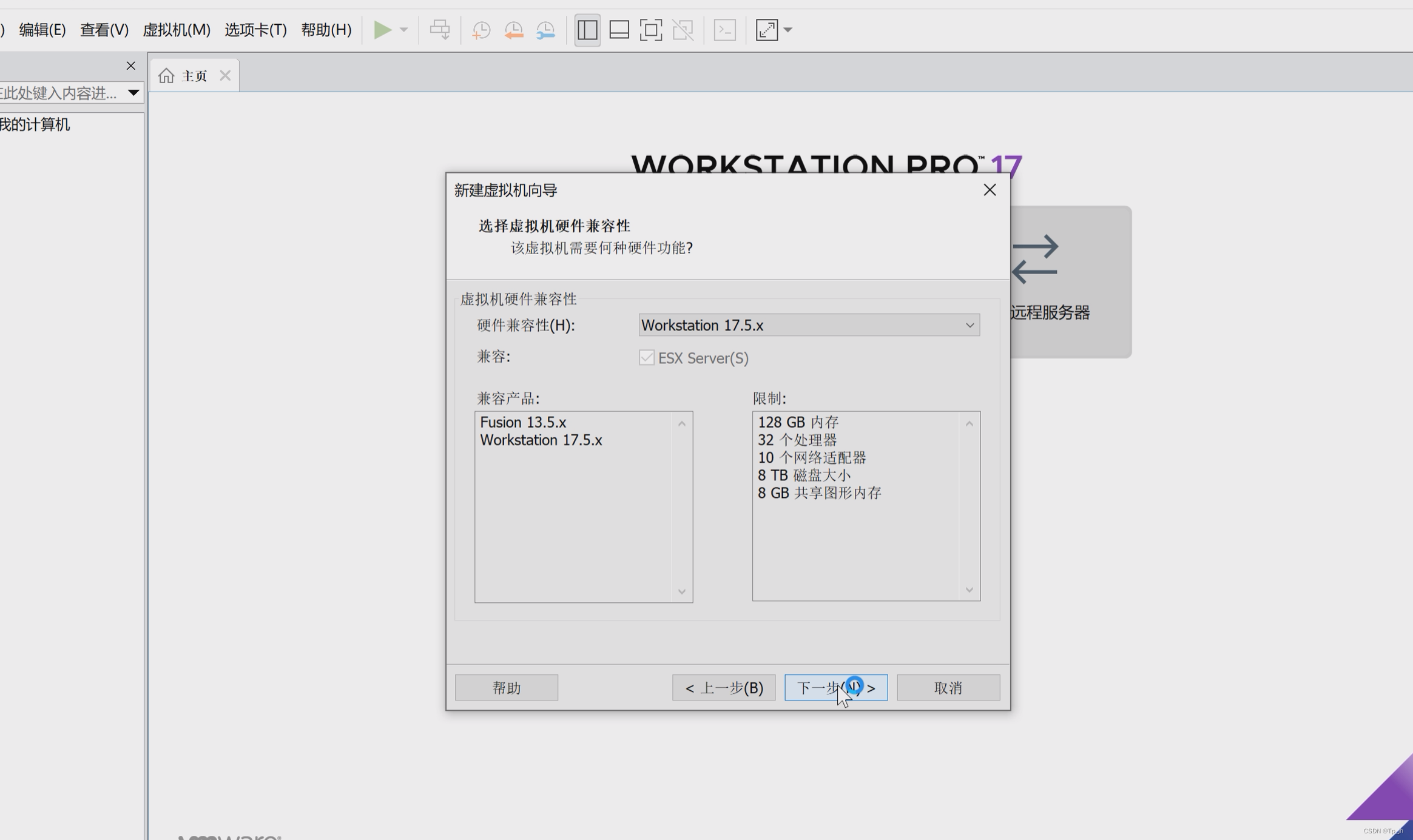This screenshot has height=840, width=1413.
Task: Close the 主页 tab
Action: [225, 76]
